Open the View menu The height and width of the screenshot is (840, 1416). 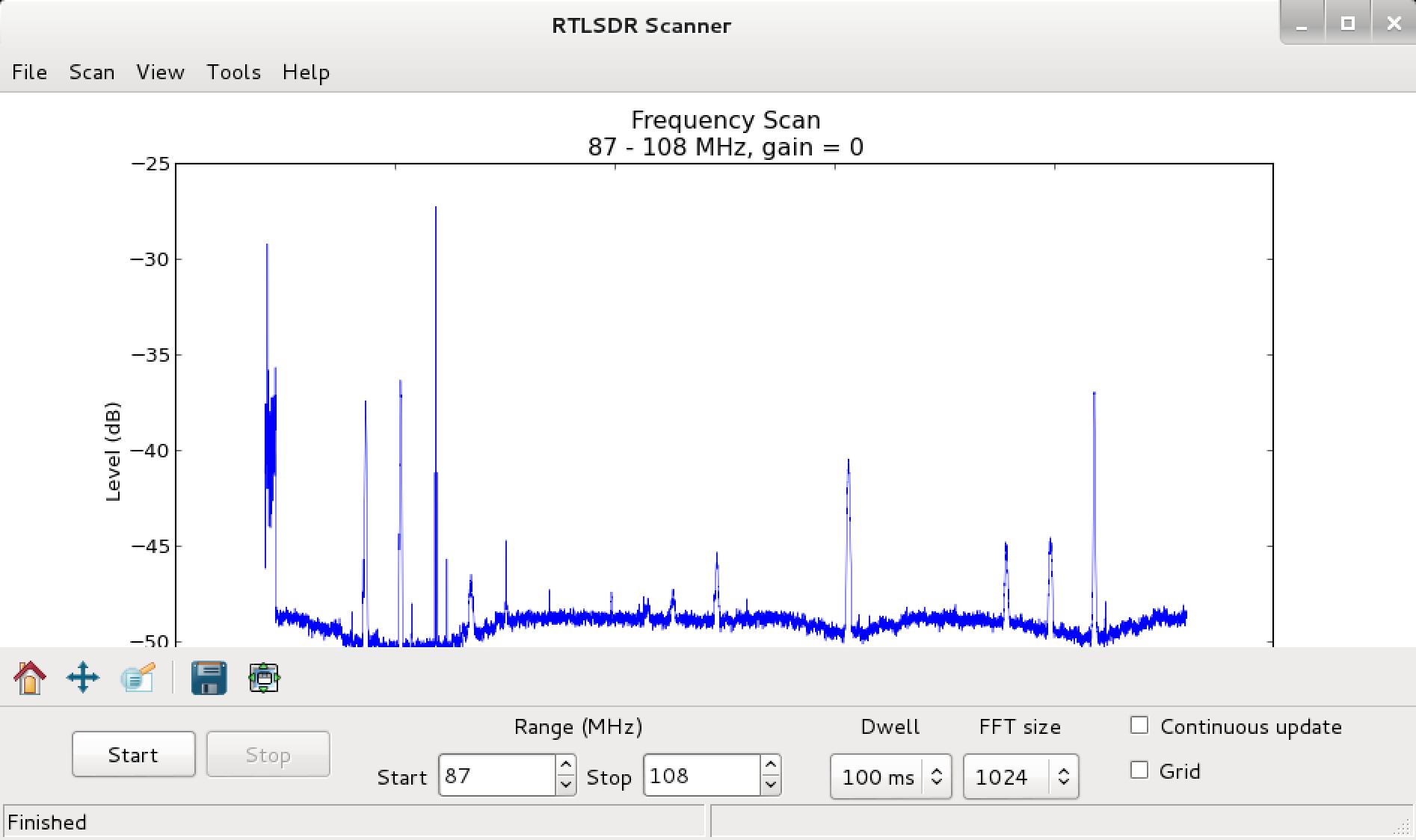click(x=160, y=72)
